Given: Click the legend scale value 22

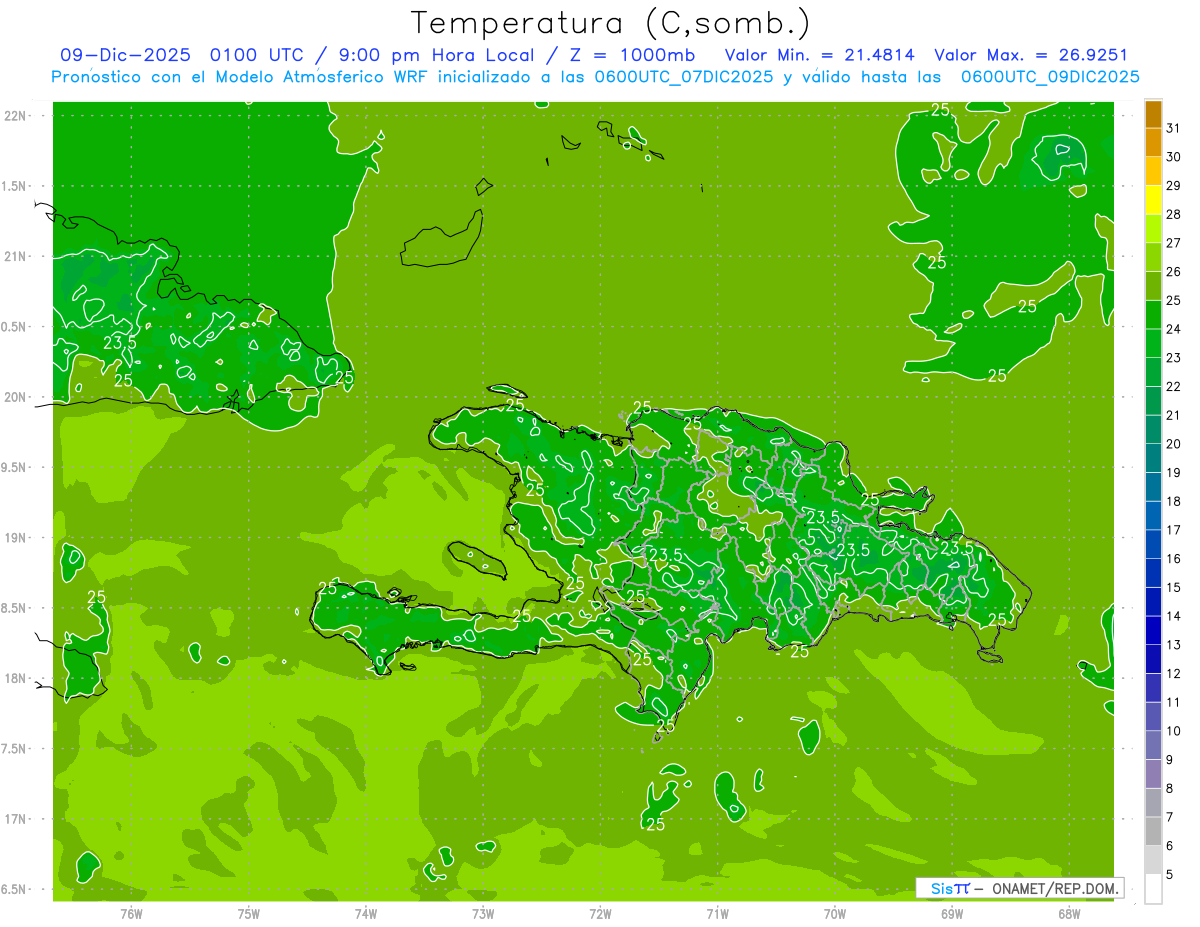Looking at the screenshot, I should [x=1174, y=386].
